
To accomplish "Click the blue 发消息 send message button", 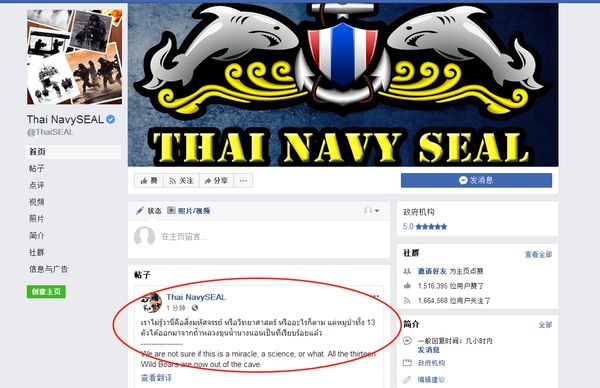I will pyautogui.click(x=476, y=180).
